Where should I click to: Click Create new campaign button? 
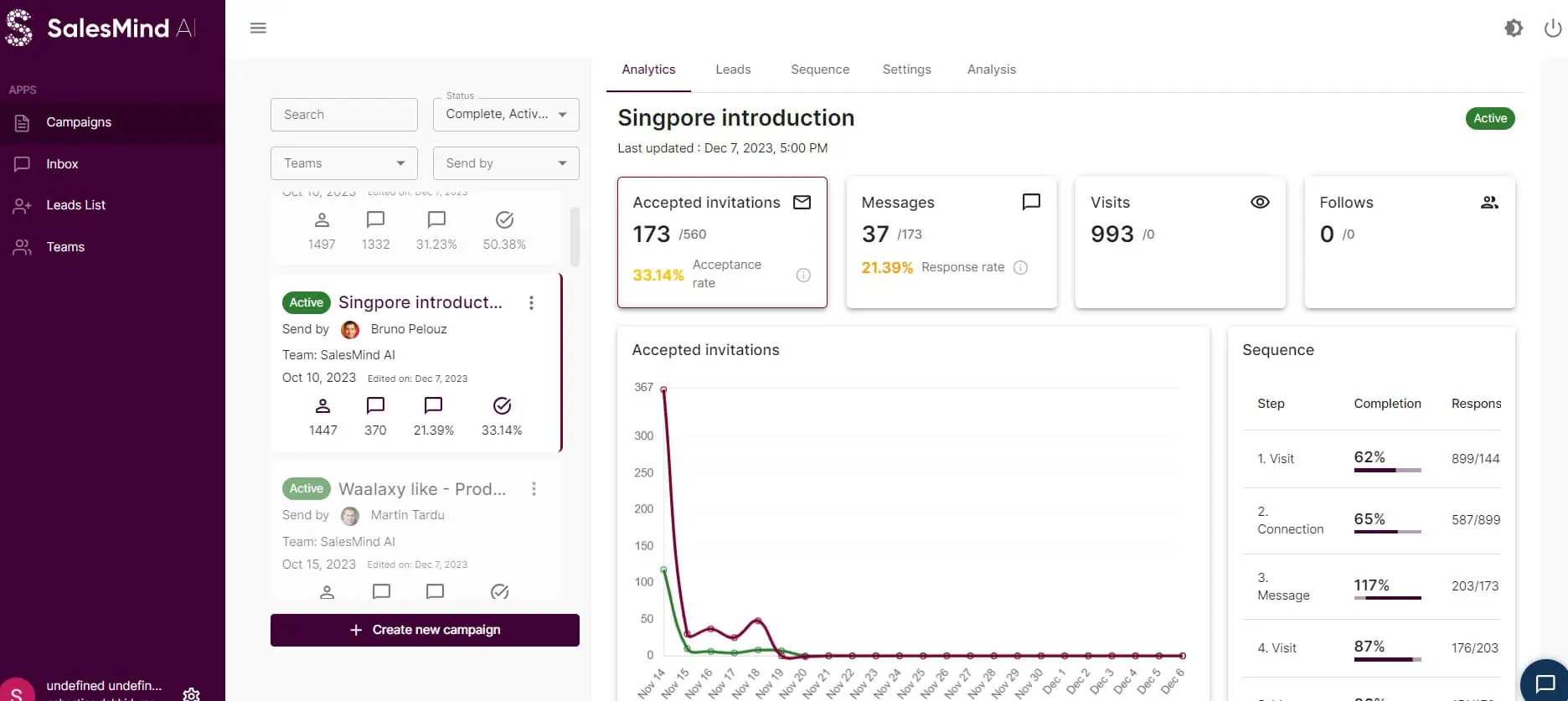pyautogui.click(x=425, y=630)
